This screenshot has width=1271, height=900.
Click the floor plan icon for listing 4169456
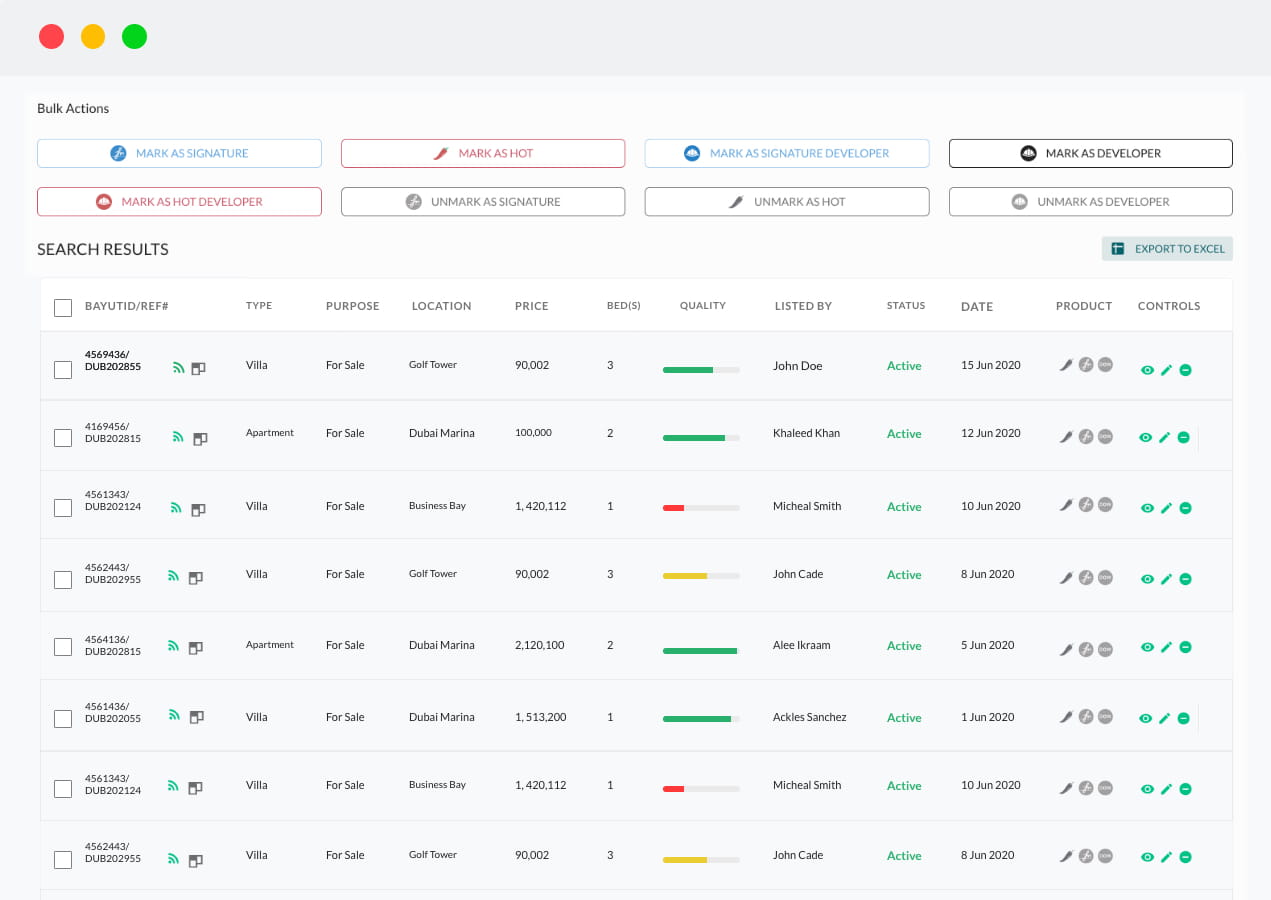click(200, 438)
